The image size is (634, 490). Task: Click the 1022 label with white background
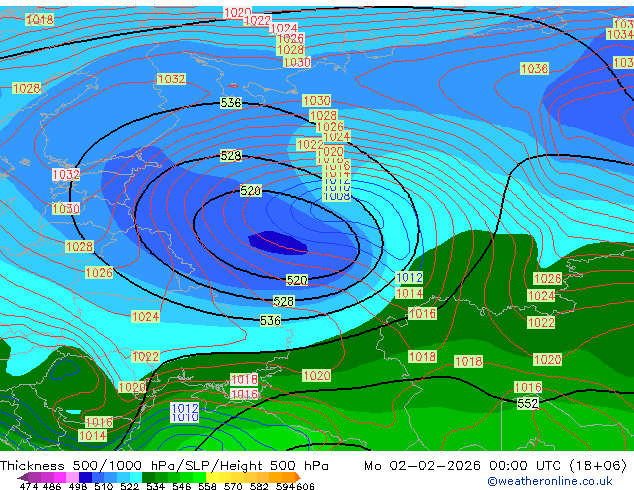[258, 20]
